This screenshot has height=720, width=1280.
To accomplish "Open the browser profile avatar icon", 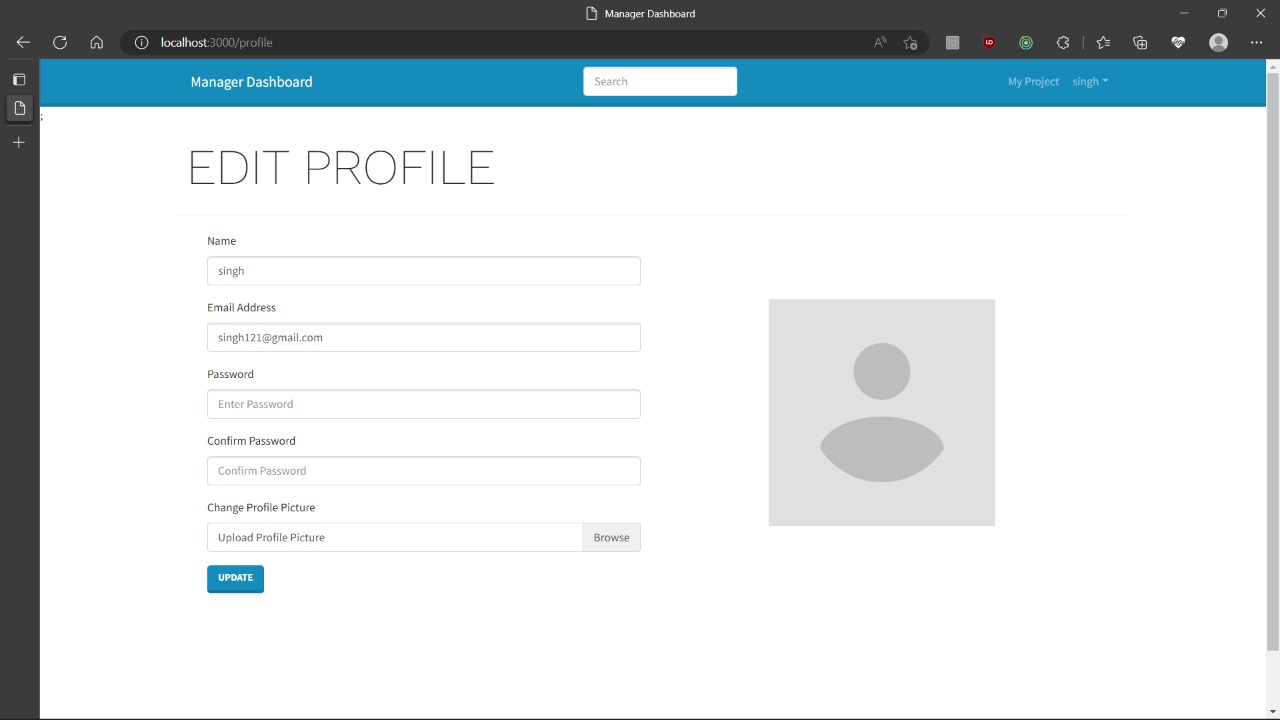I will point(1218,42).
